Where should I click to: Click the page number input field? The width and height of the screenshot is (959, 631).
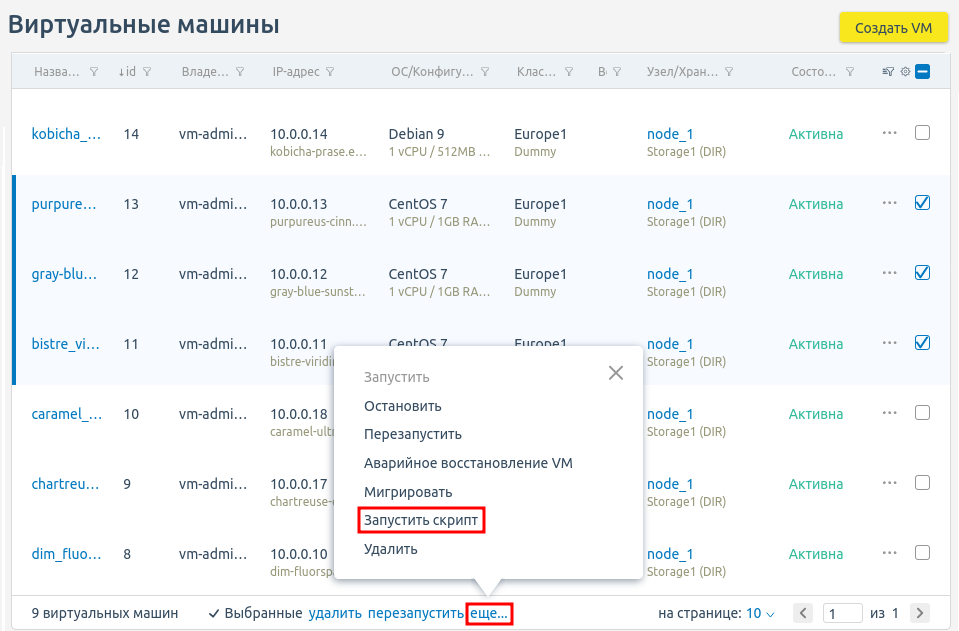click(842, 613)
